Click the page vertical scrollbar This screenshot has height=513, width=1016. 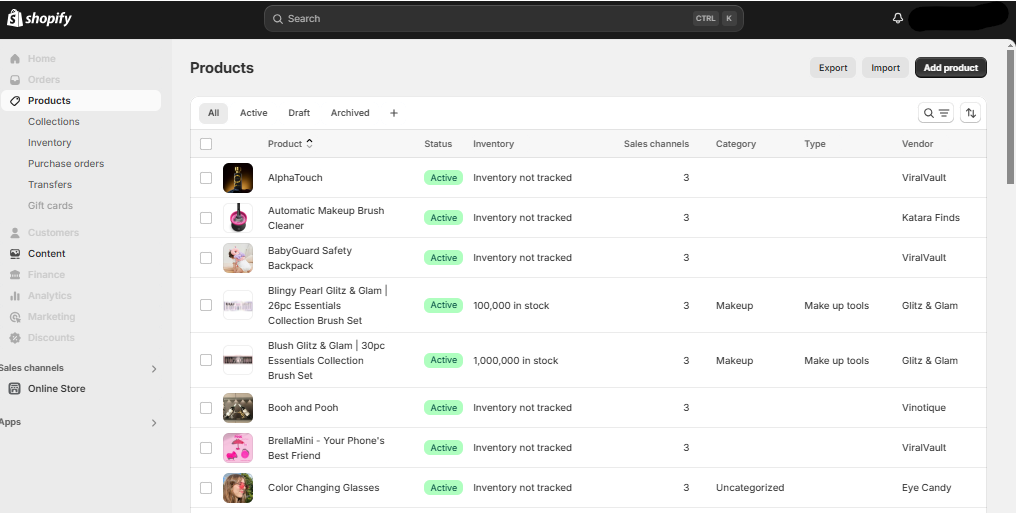coord(1011,117)
